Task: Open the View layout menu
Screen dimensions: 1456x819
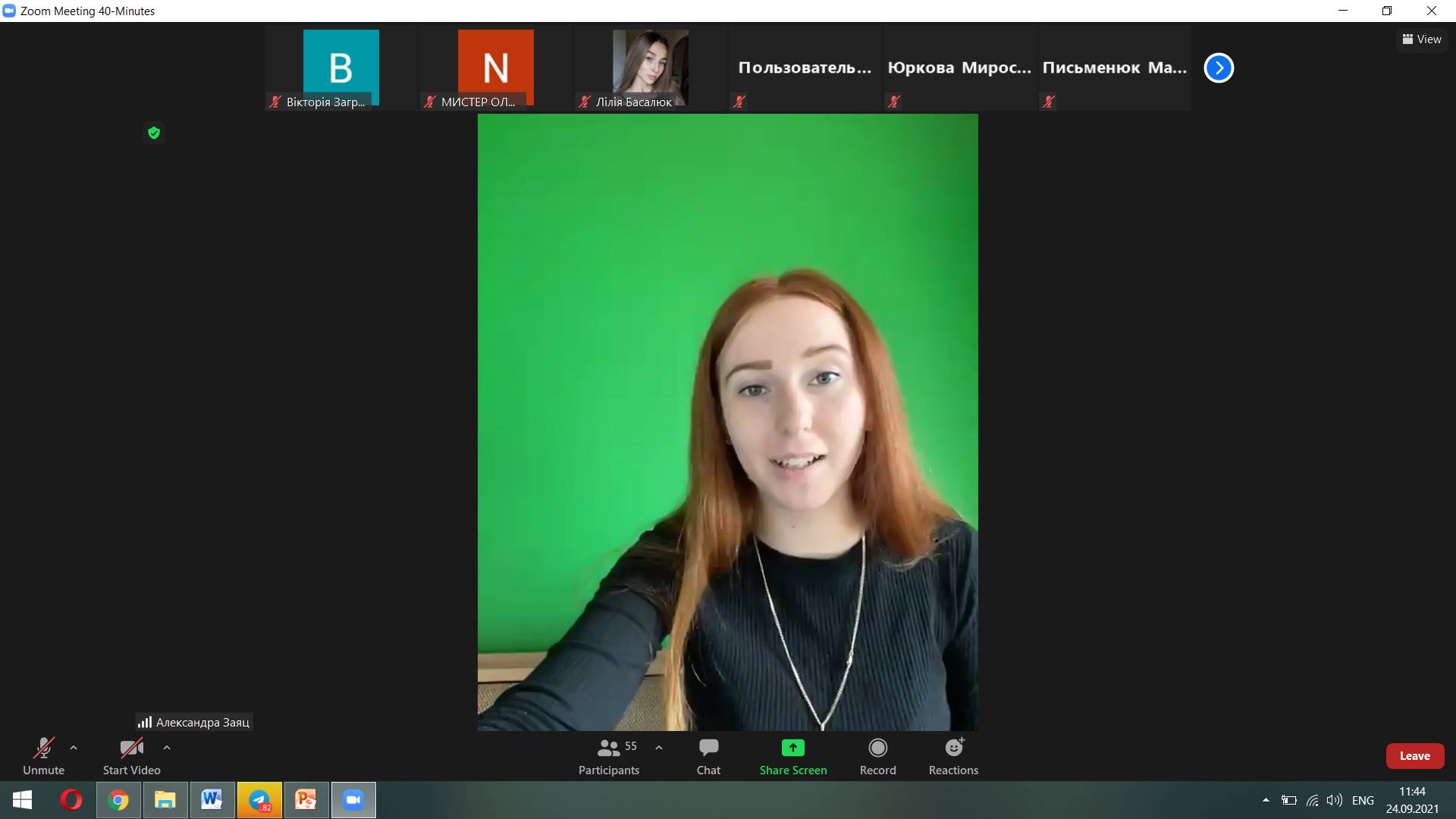Action: (x=1421, y=39)
